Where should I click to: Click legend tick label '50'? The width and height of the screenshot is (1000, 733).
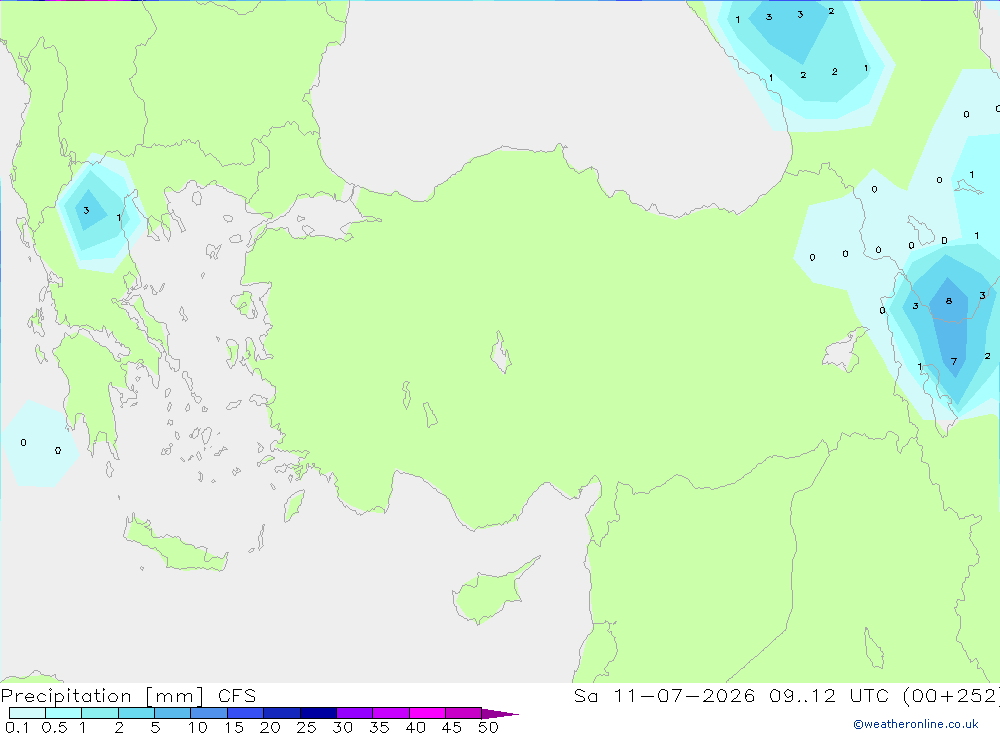coord(488,727)
